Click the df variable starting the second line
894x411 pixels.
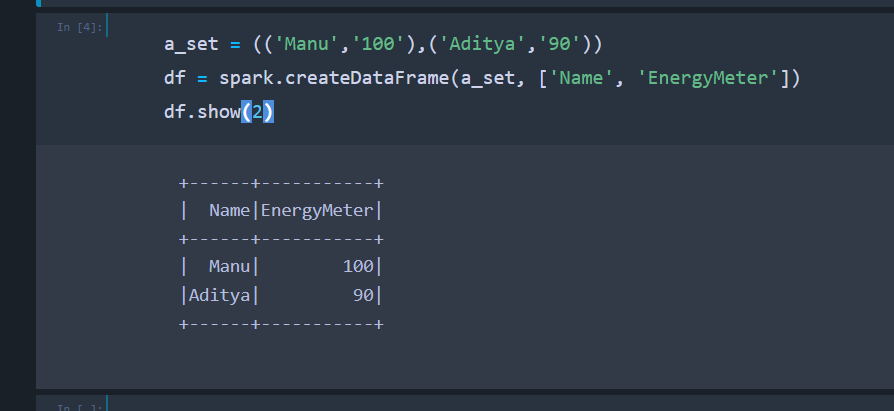174,78
